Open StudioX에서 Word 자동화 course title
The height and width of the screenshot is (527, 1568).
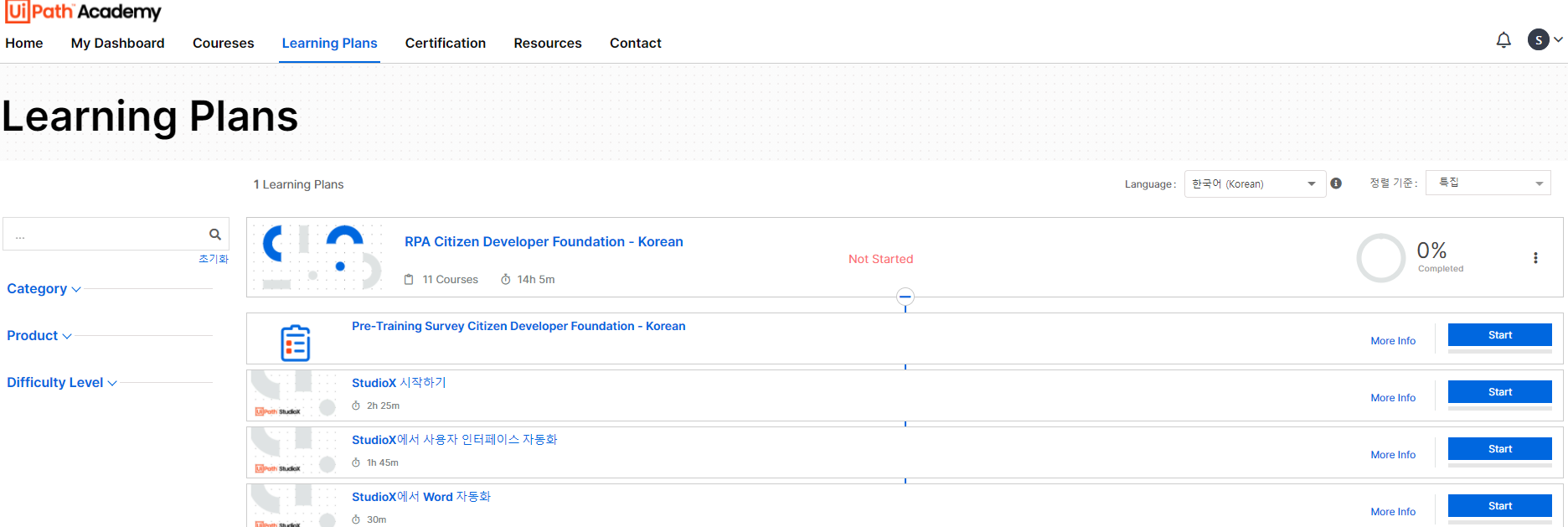[x=421, y=497]
